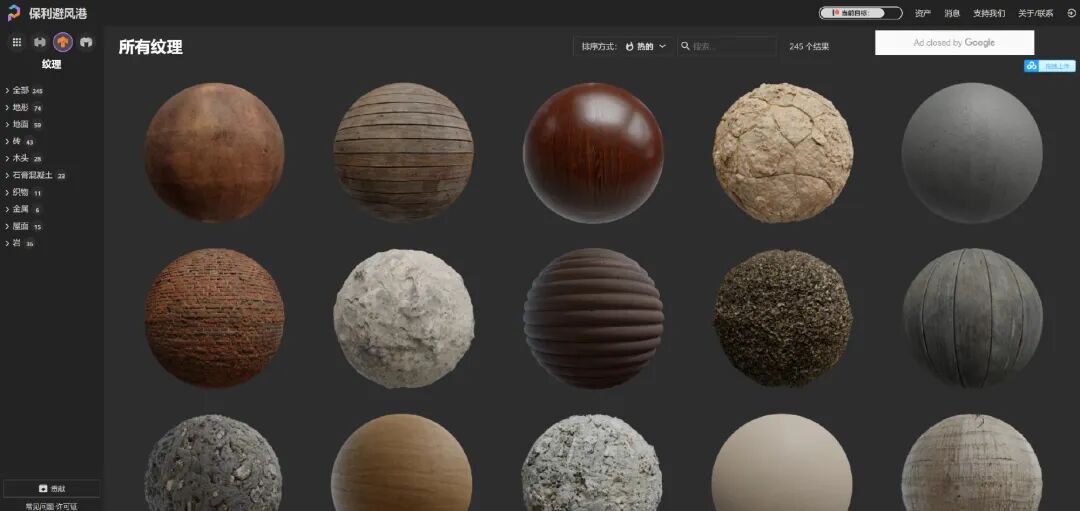Expand the 屋面 category chevron
This screenshot has width=1080, height=511.
[x=7, y=226]
